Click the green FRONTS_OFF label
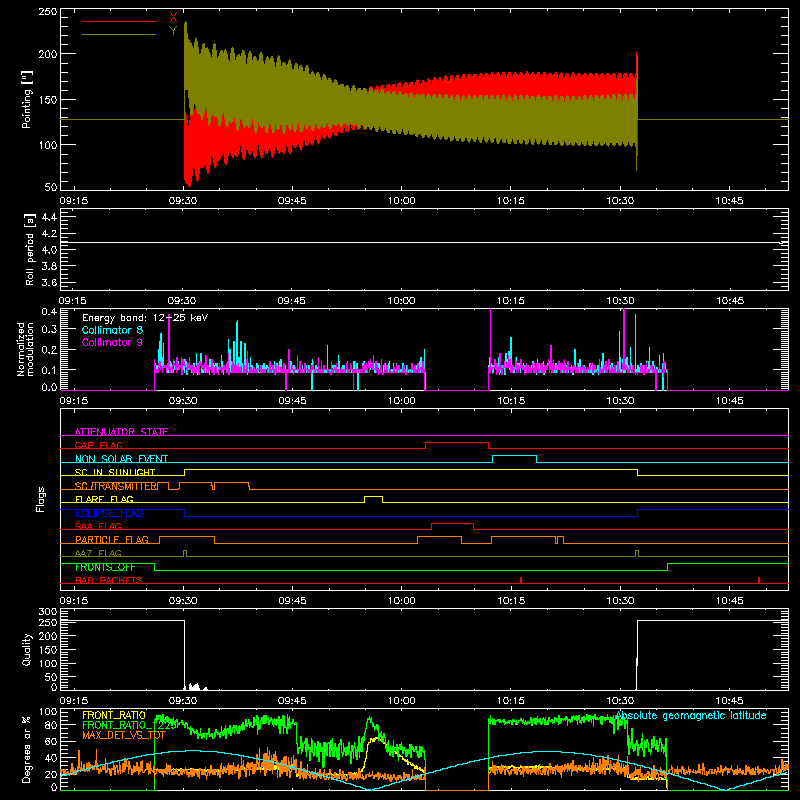 (105, 567)
